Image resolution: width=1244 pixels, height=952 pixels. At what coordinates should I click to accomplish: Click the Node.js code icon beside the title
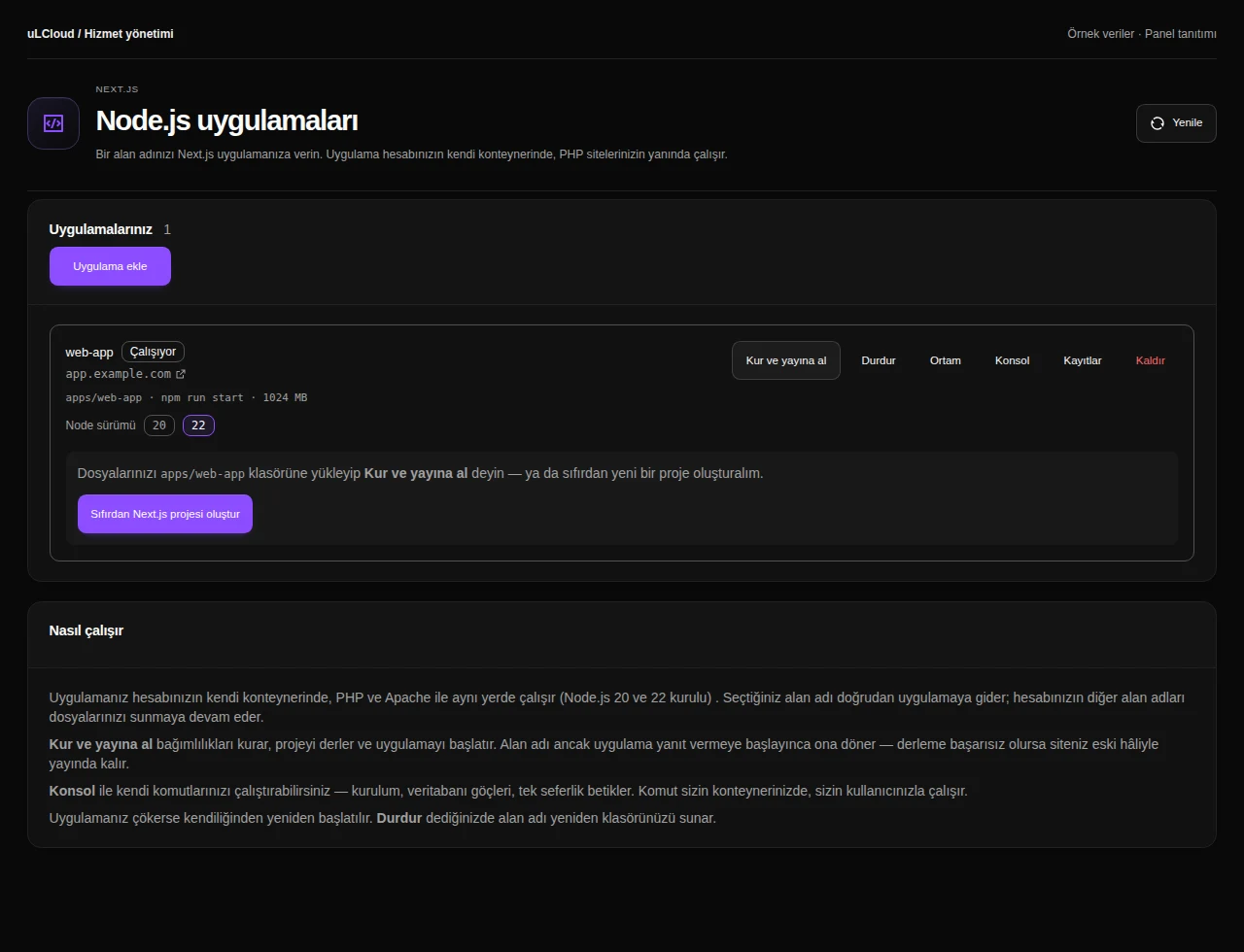53,123
